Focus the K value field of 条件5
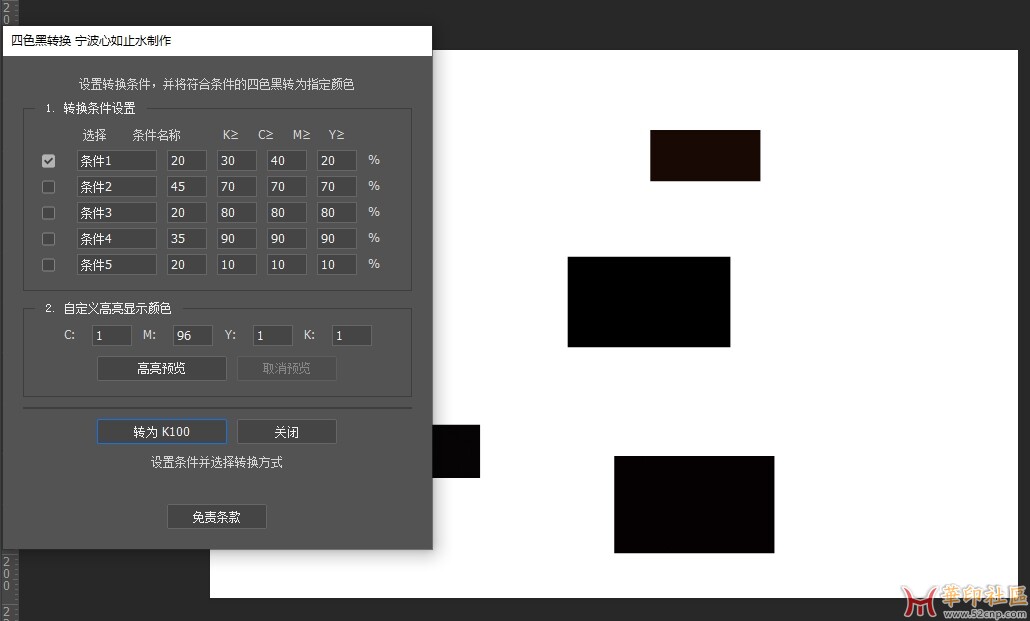The width and height of the screenshot is (1030, 621). pyautogui.click(x=187, y=265)
